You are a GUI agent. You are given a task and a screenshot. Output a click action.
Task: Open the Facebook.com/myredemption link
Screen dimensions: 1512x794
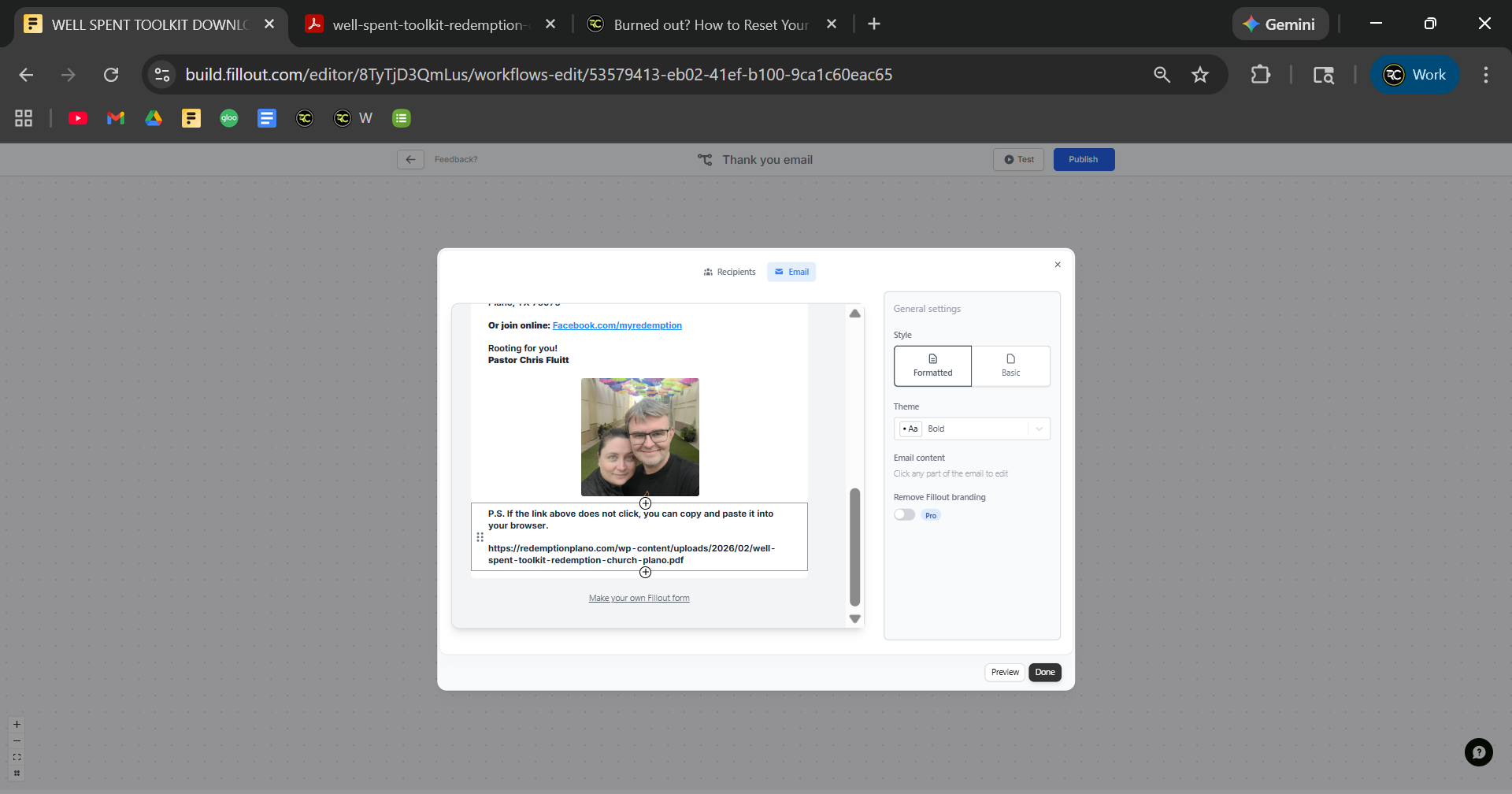(x=617, y=325)
